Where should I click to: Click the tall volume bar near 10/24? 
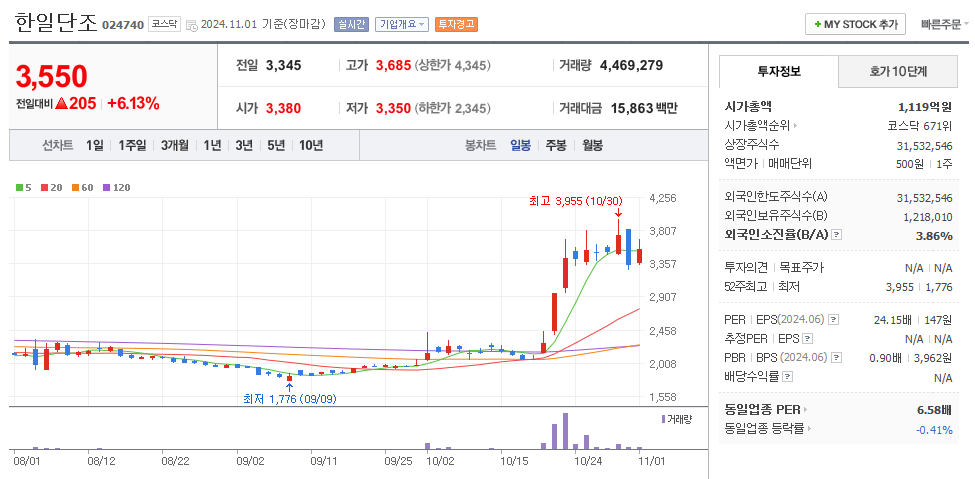point(565,431)
